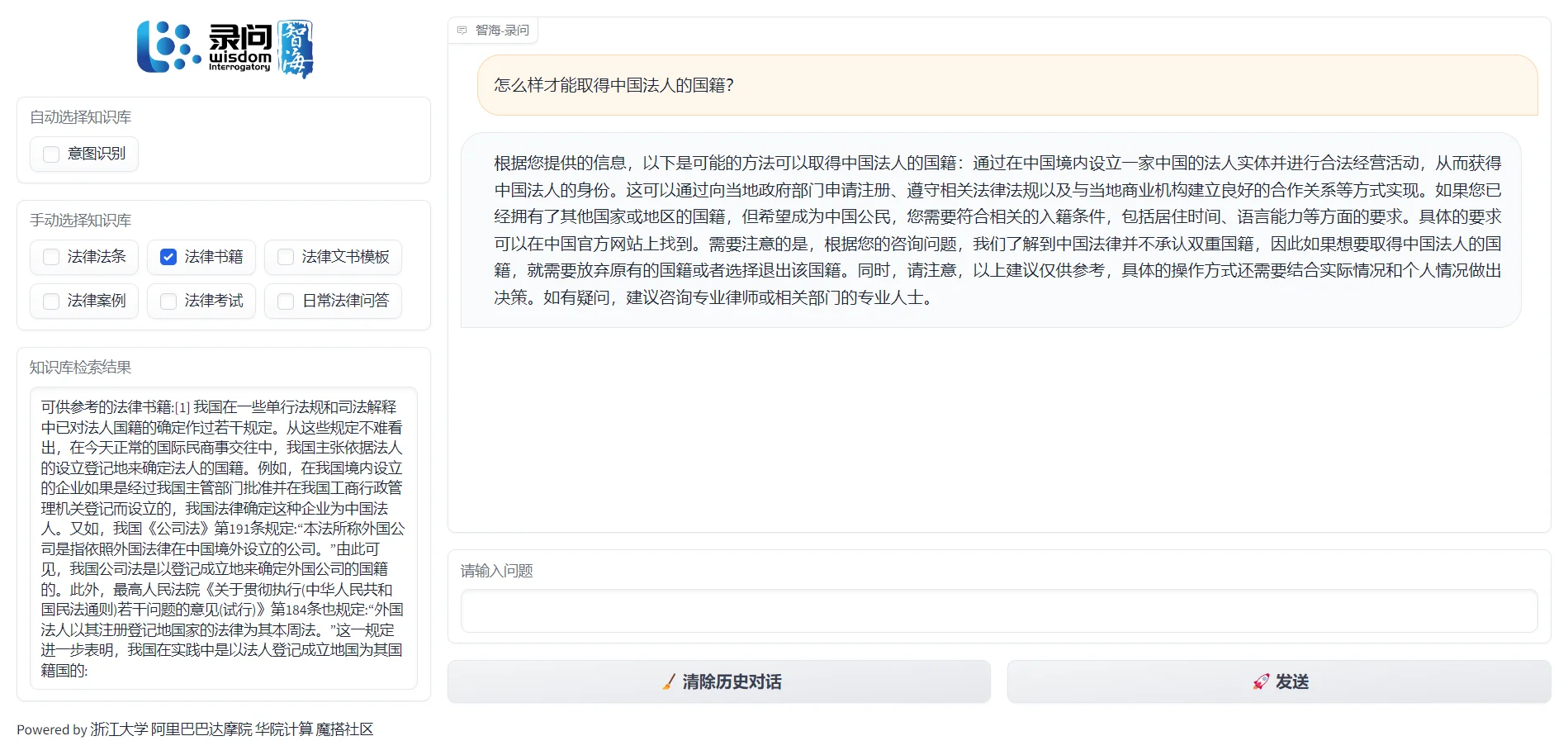Image resolution: width=1568 pixels, height=755 pixels.
Task: Click the 请输入问题 label
Action: click(x=497, y=571)
